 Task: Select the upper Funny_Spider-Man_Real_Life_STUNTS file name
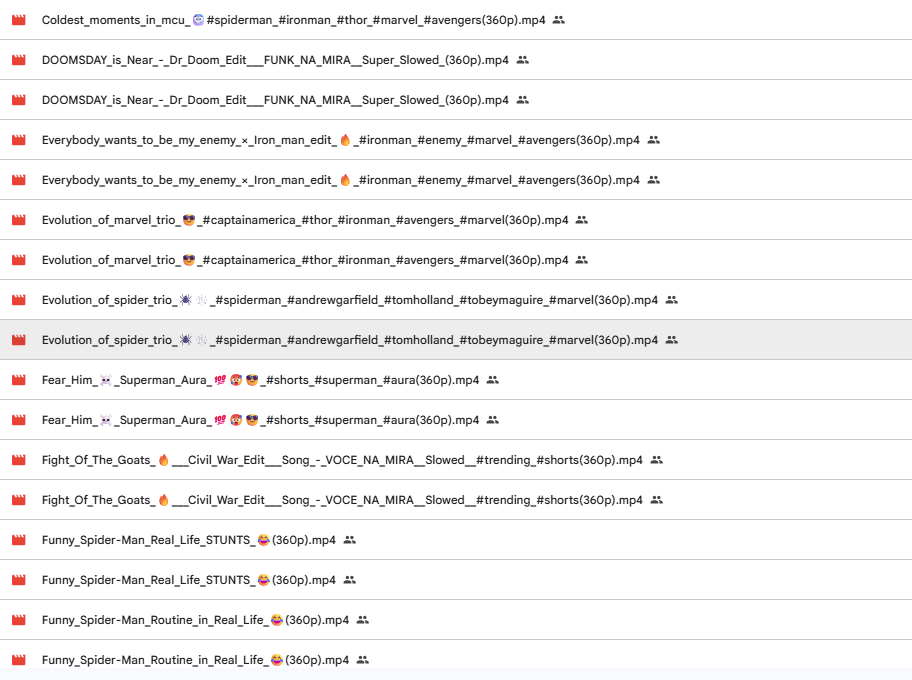click(x=188, y=540)
